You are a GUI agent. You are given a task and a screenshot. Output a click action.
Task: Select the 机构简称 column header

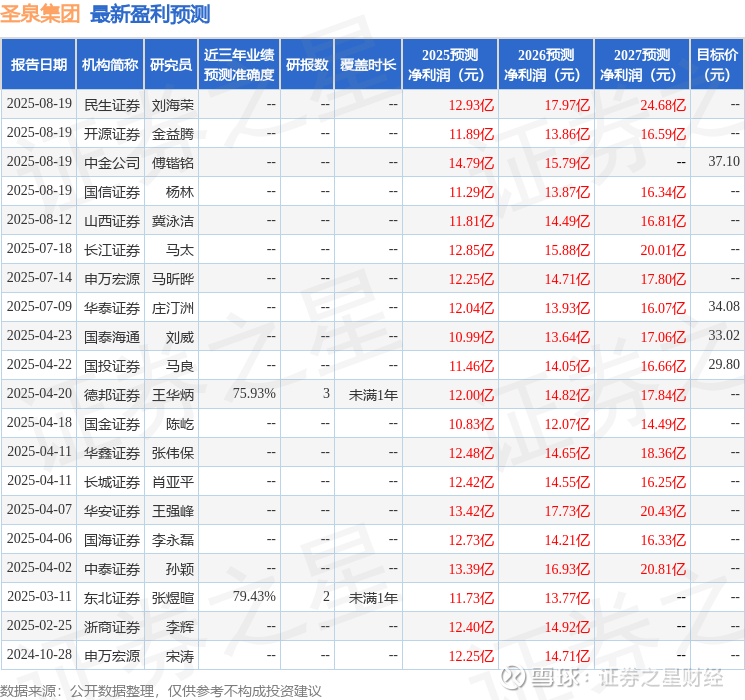[x=110, y=65]
